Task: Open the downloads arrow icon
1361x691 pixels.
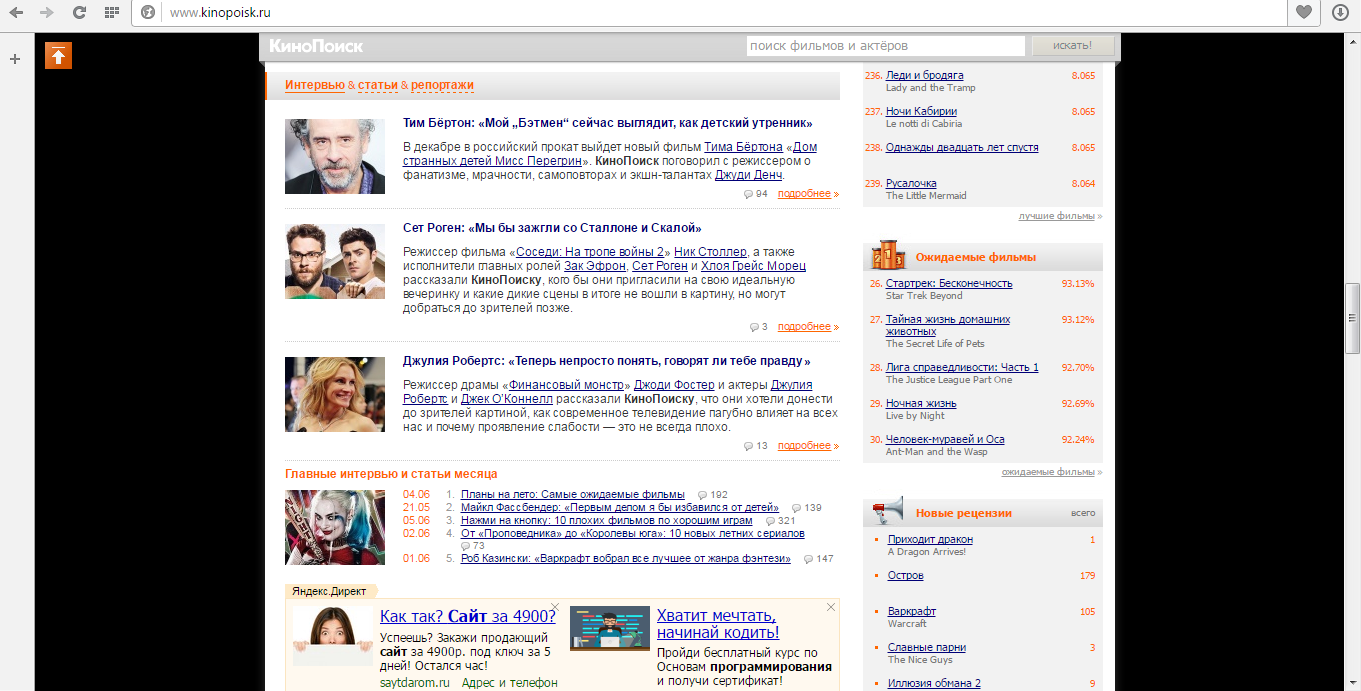Action: (1340, 12)
